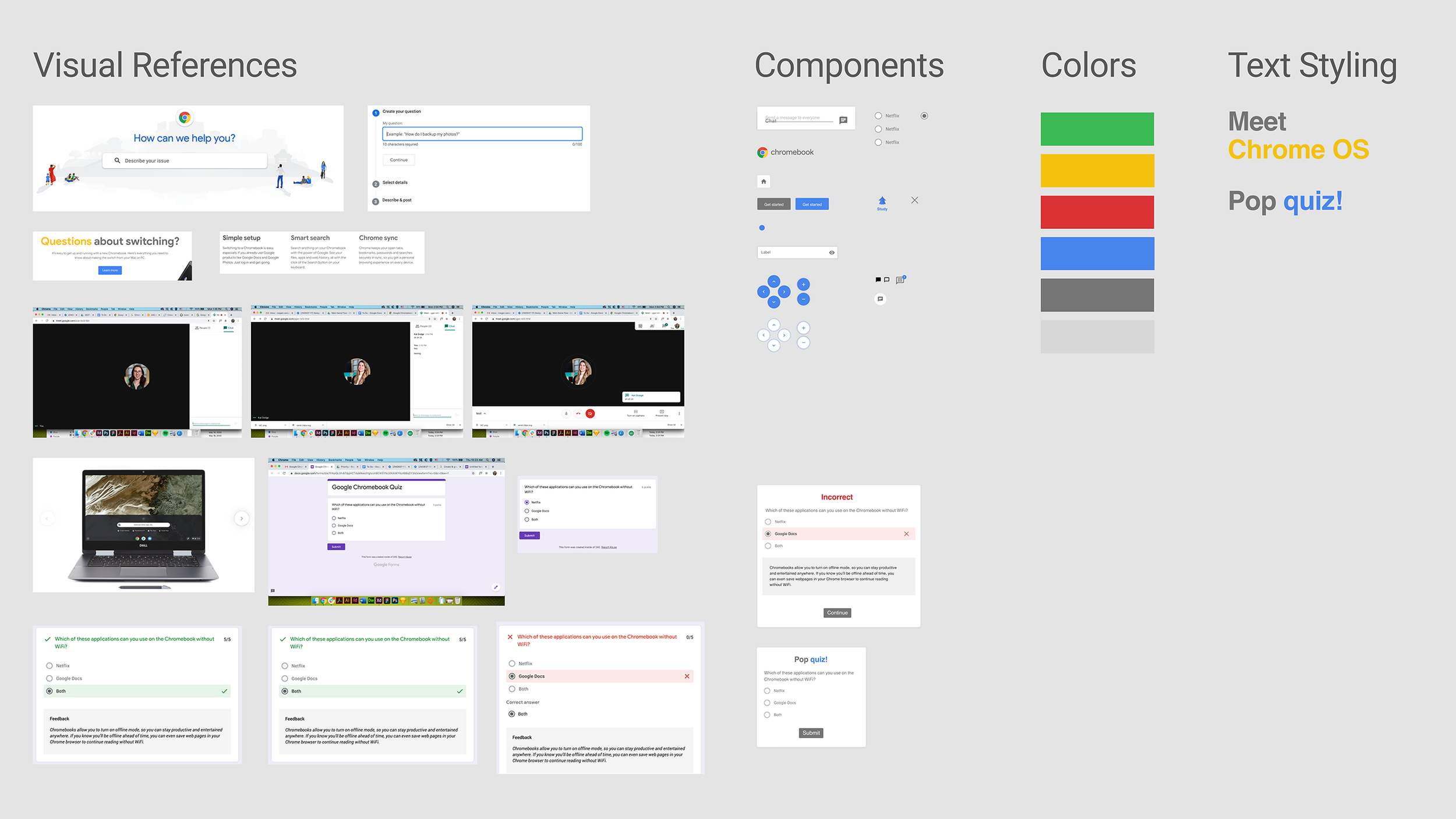
Task: Click Describe & post step
Action: point(396,200)
